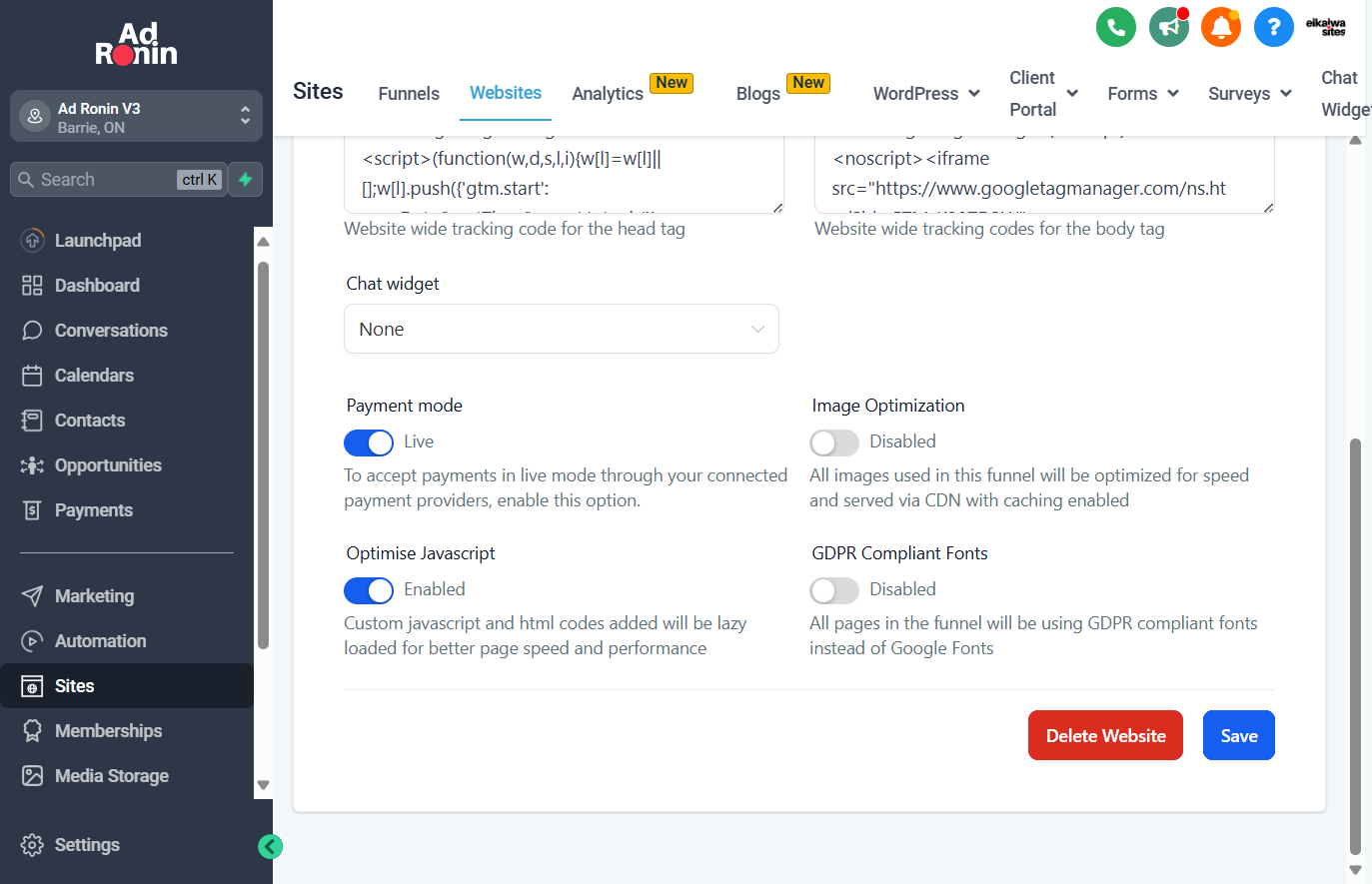Click in the body tracking code textarea
This screenshot has height=884, width=1372.
(1044, 174)
